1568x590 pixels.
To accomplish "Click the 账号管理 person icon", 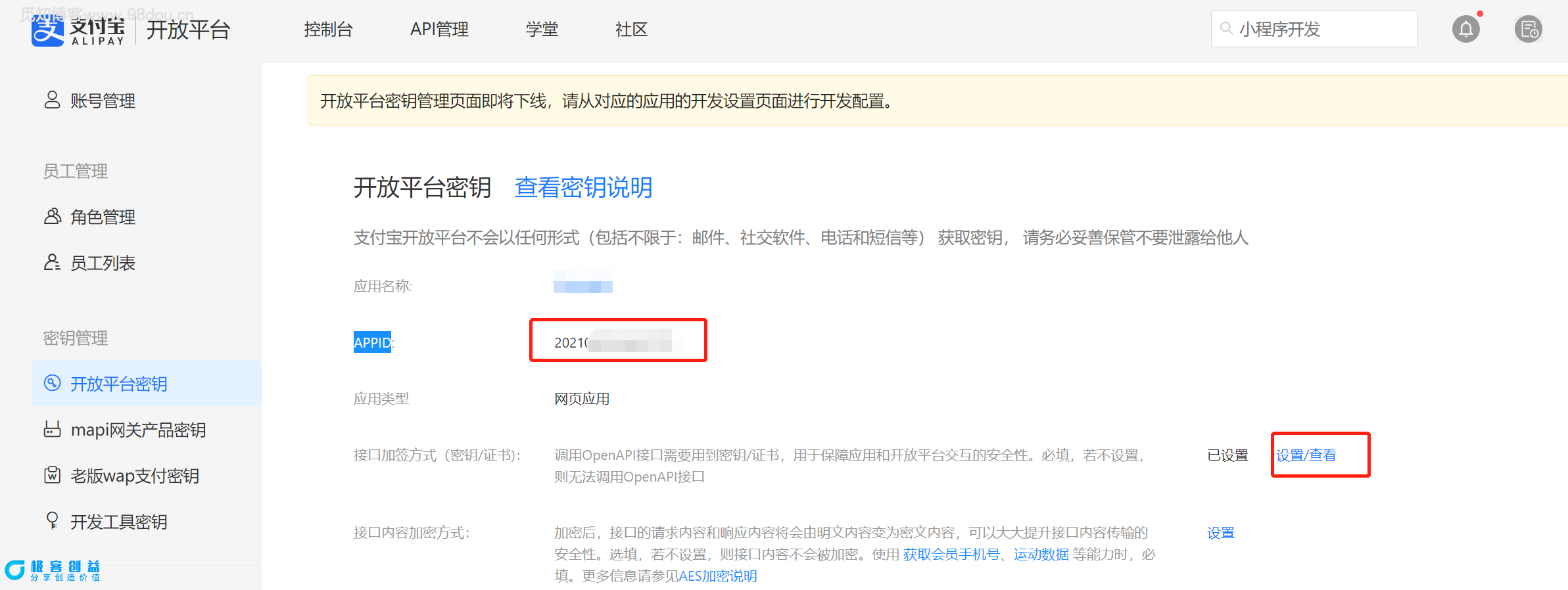I will (52, 100).
